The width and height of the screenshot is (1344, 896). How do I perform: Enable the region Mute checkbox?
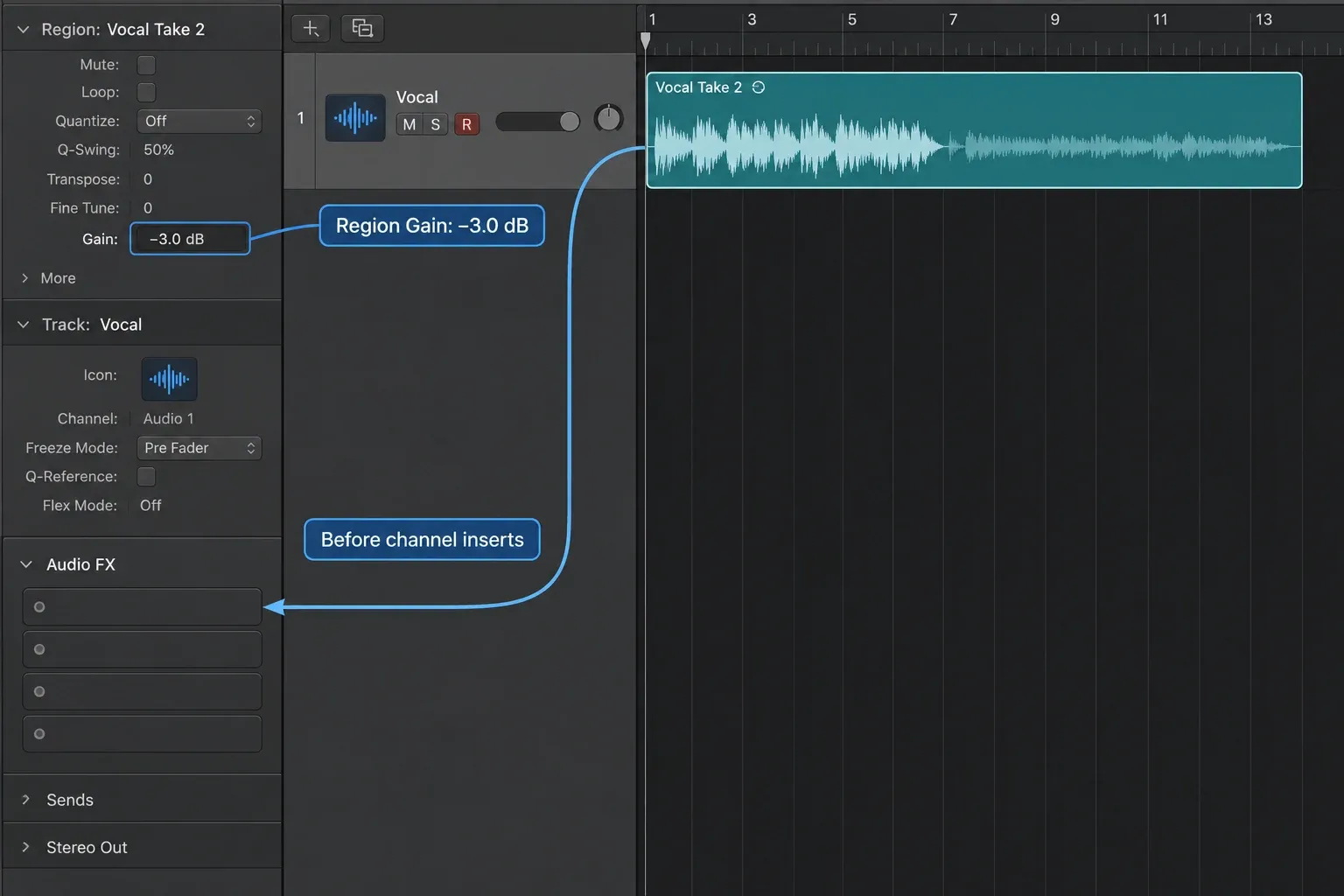tap(146, 65)
